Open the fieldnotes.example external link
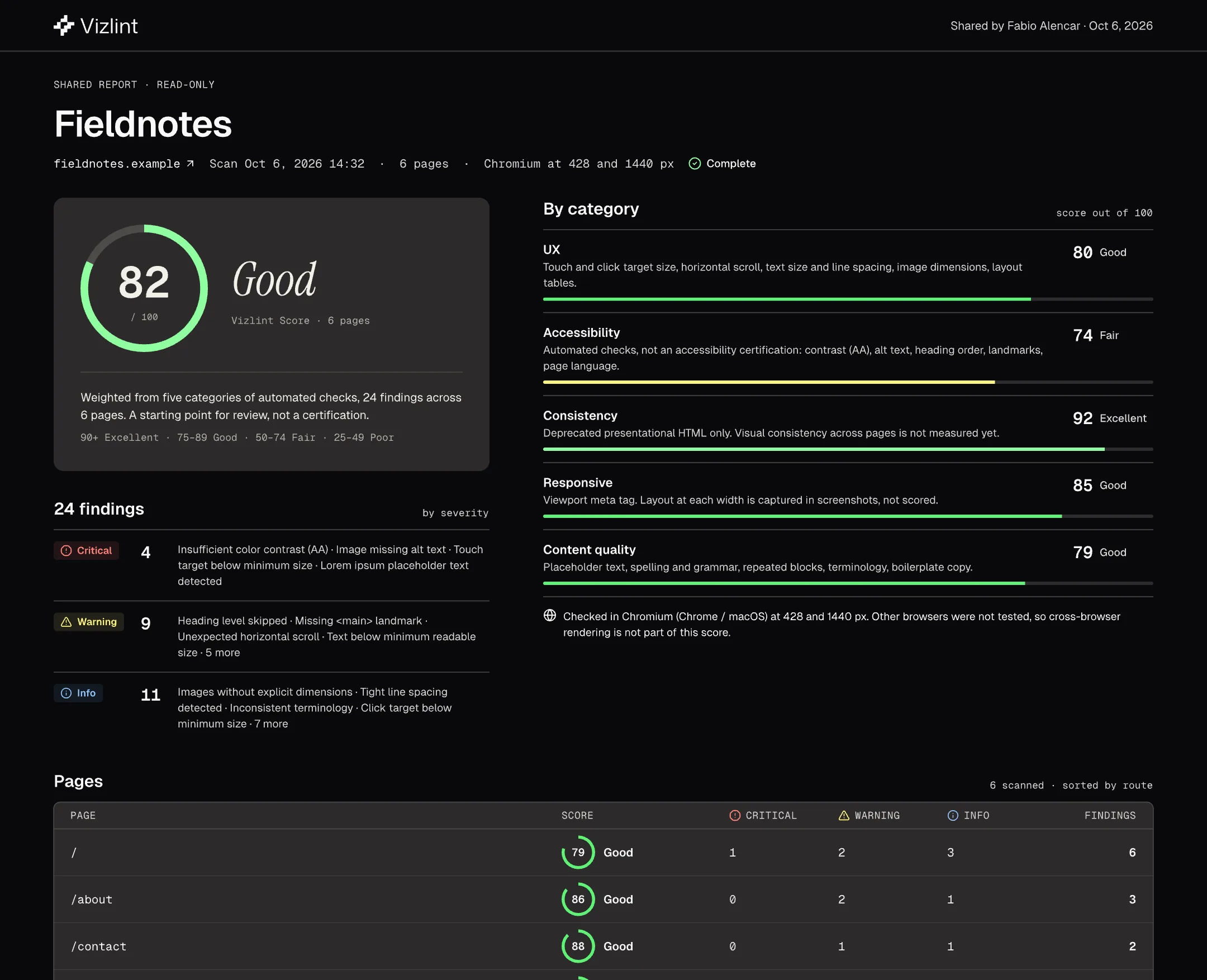Image resolution: width=1207 pixels, height=980 pixels. point(123,164)
